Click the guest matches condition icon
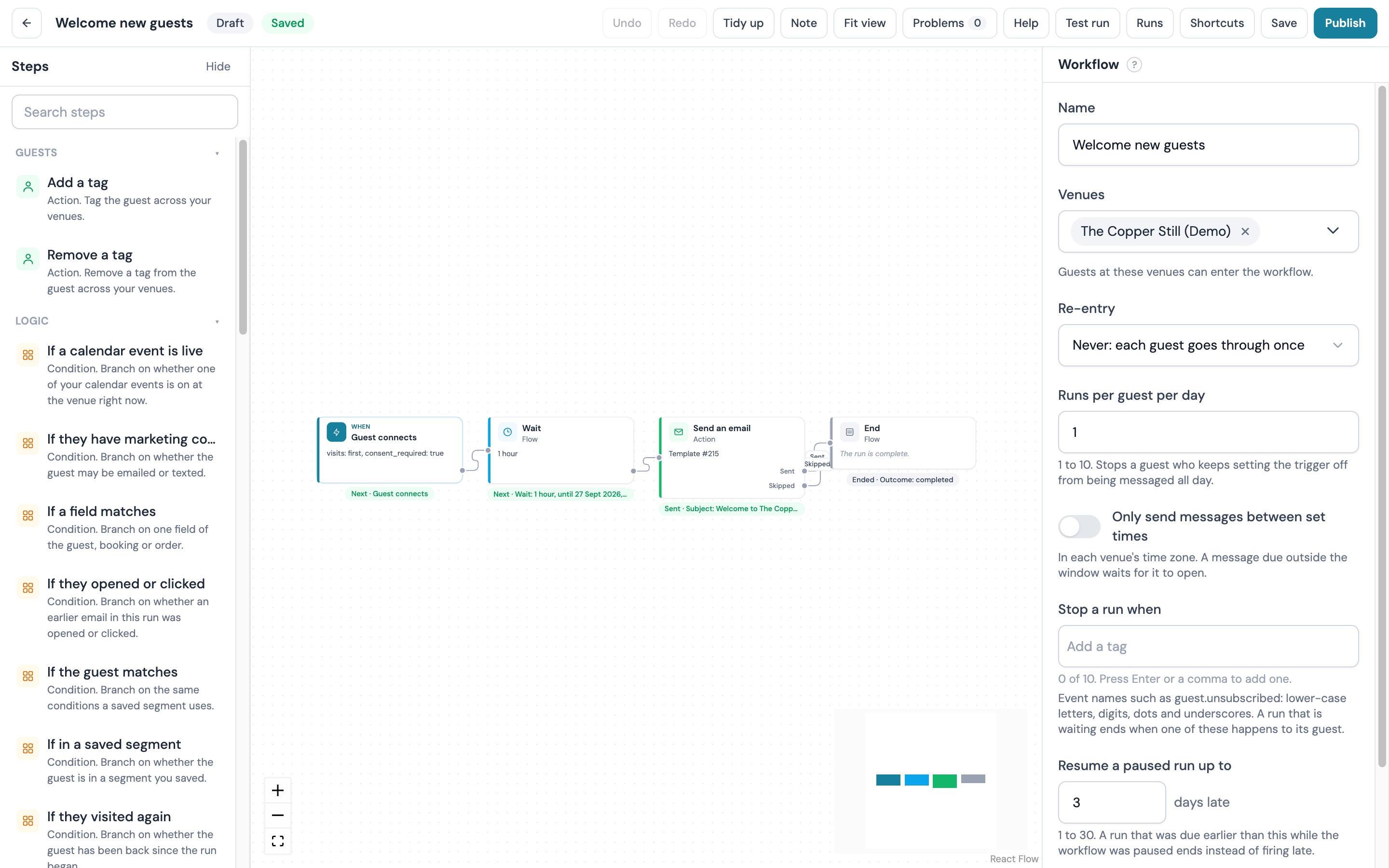The height and width of the screenshot is (868, 1389). [27, 676]
